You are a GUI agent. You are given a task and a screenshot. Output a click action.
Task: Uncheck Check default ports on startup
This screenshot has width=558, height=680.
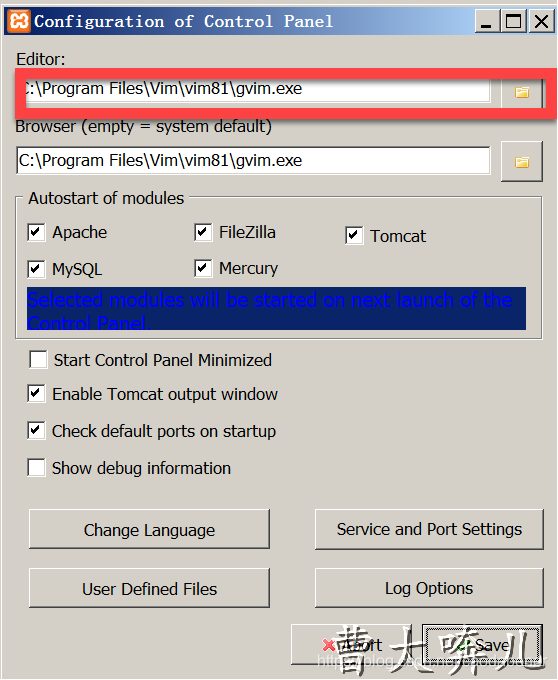(x=36, y=431)
